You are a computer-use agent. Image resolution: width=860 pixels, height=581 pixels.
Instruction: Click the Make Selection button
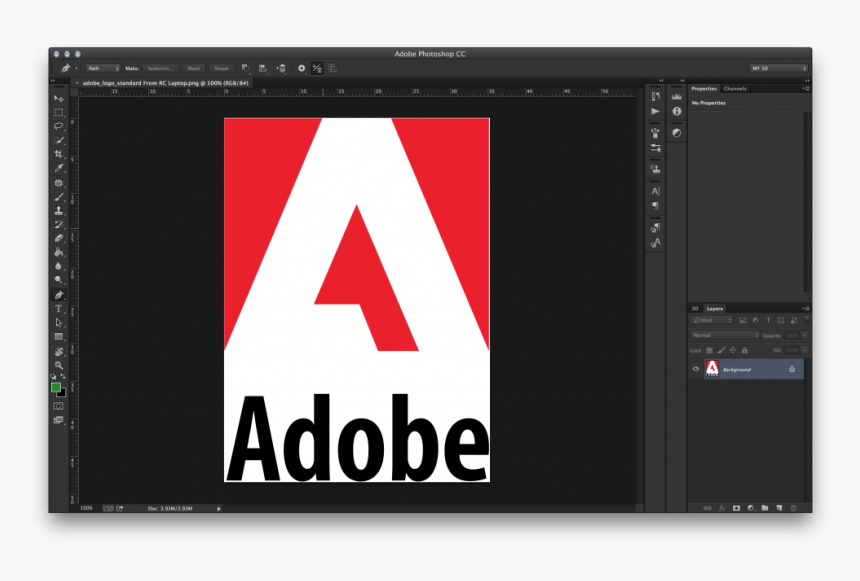tap(161, 68)
